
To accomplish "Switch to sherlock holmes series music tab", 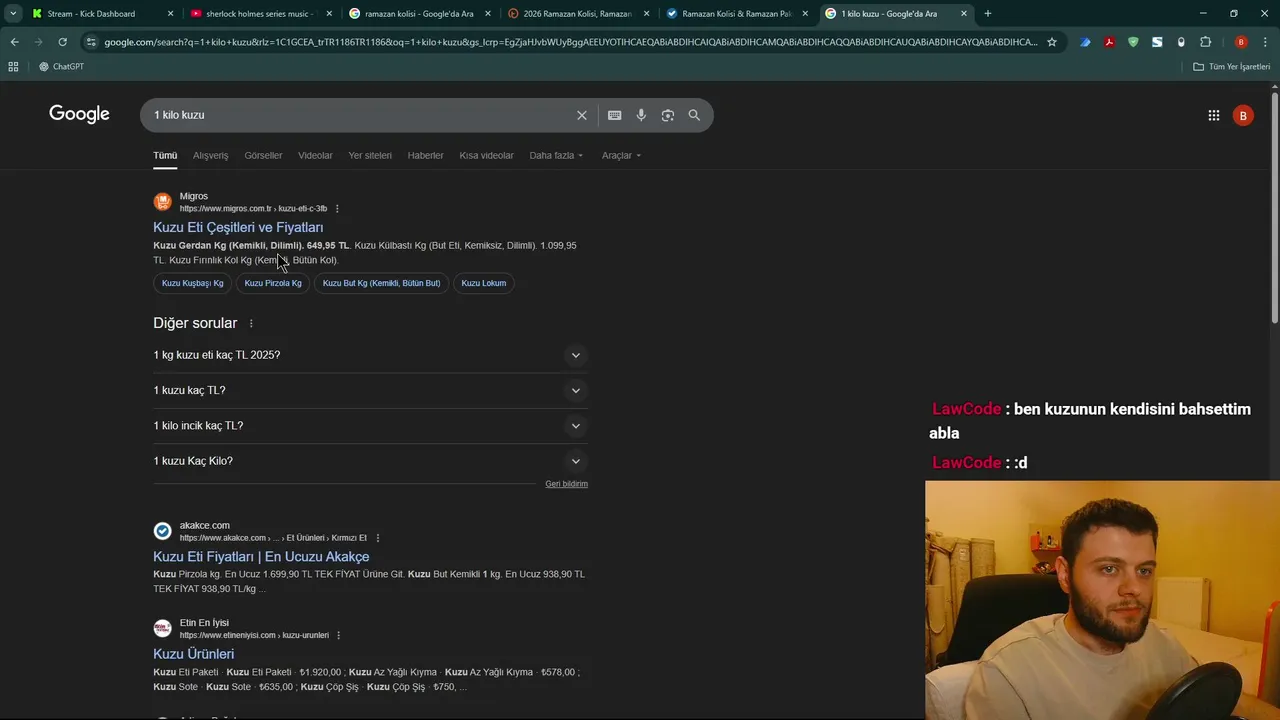I will point(262,13).
